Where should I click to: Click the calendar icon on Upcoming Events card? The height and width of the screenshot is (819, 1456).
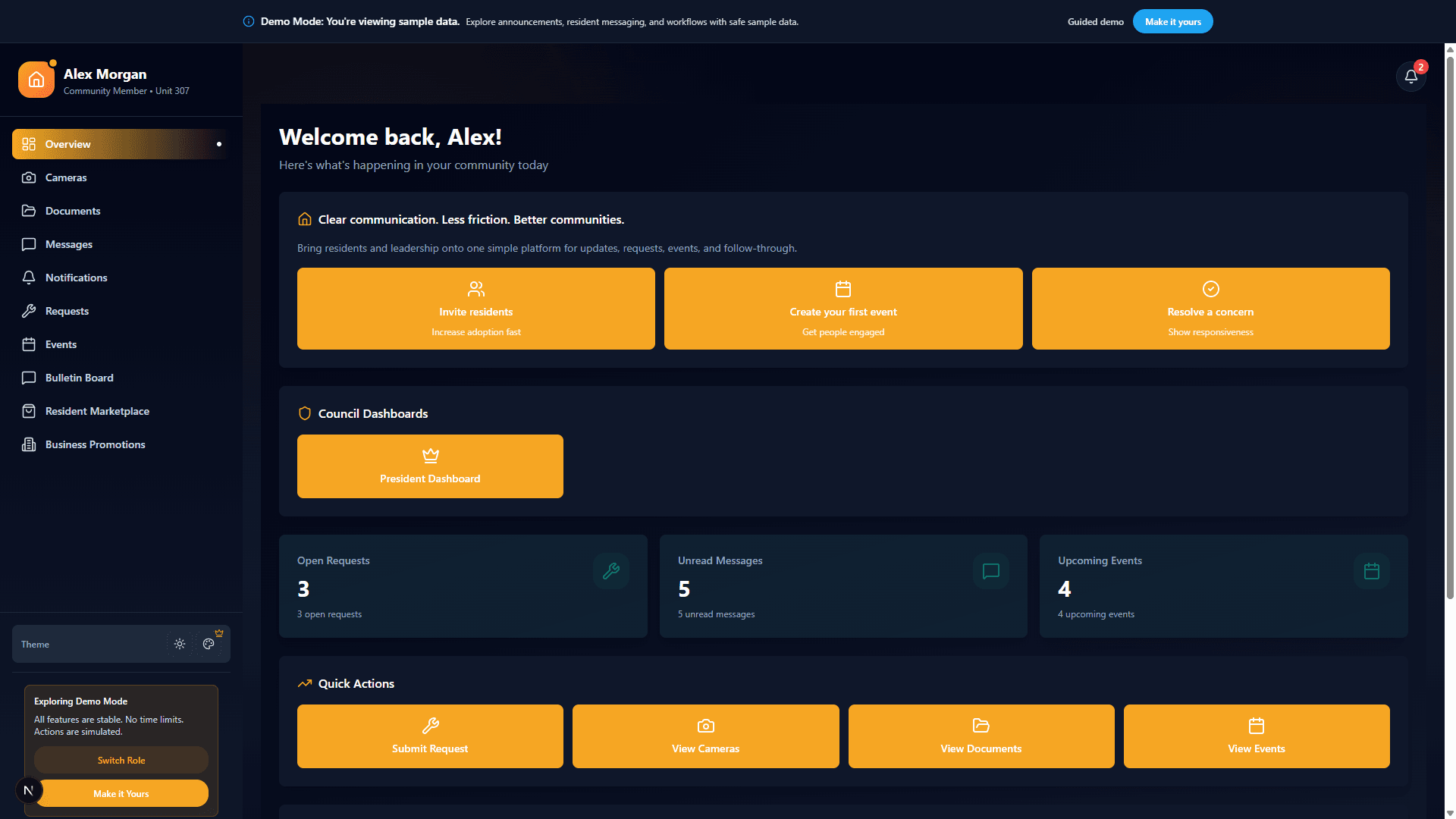click(x=1372, y=571)
